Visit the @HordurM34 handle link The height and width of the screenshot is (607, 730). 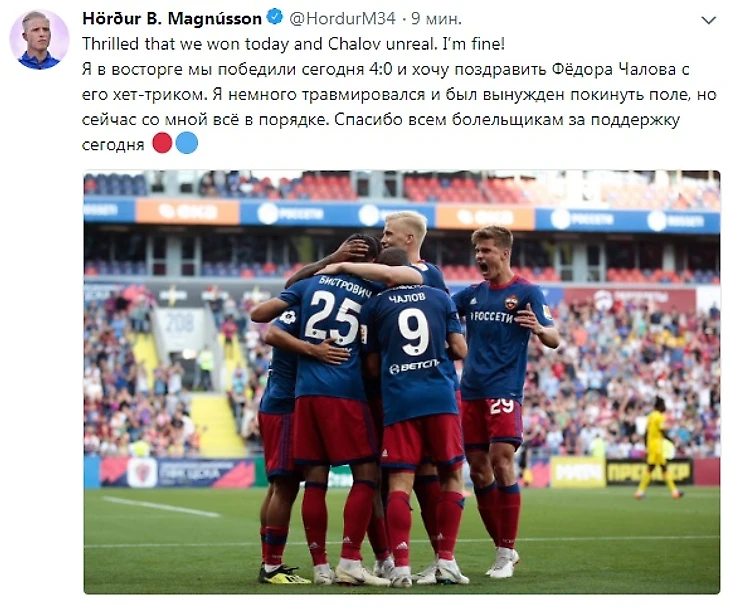(x=343, y=19)
